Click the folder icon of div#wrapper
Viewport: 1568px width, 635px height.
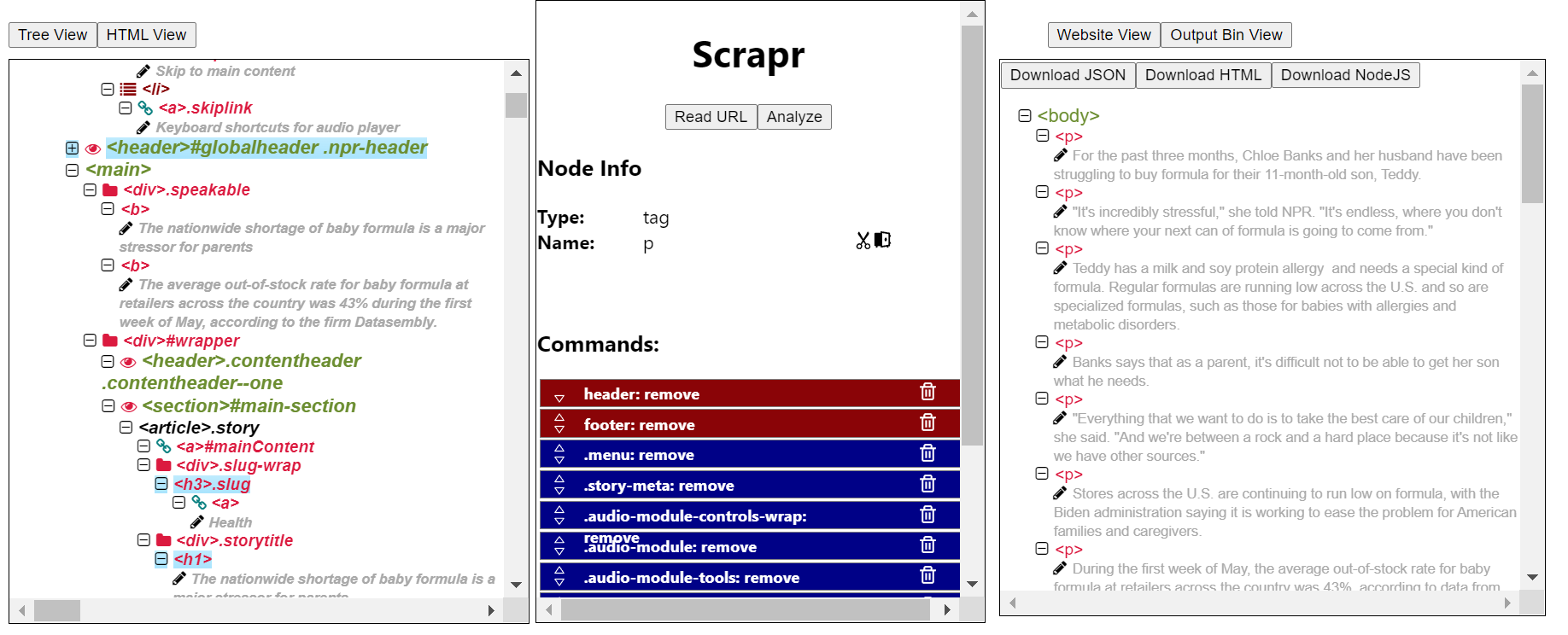(x=110, y=341)
